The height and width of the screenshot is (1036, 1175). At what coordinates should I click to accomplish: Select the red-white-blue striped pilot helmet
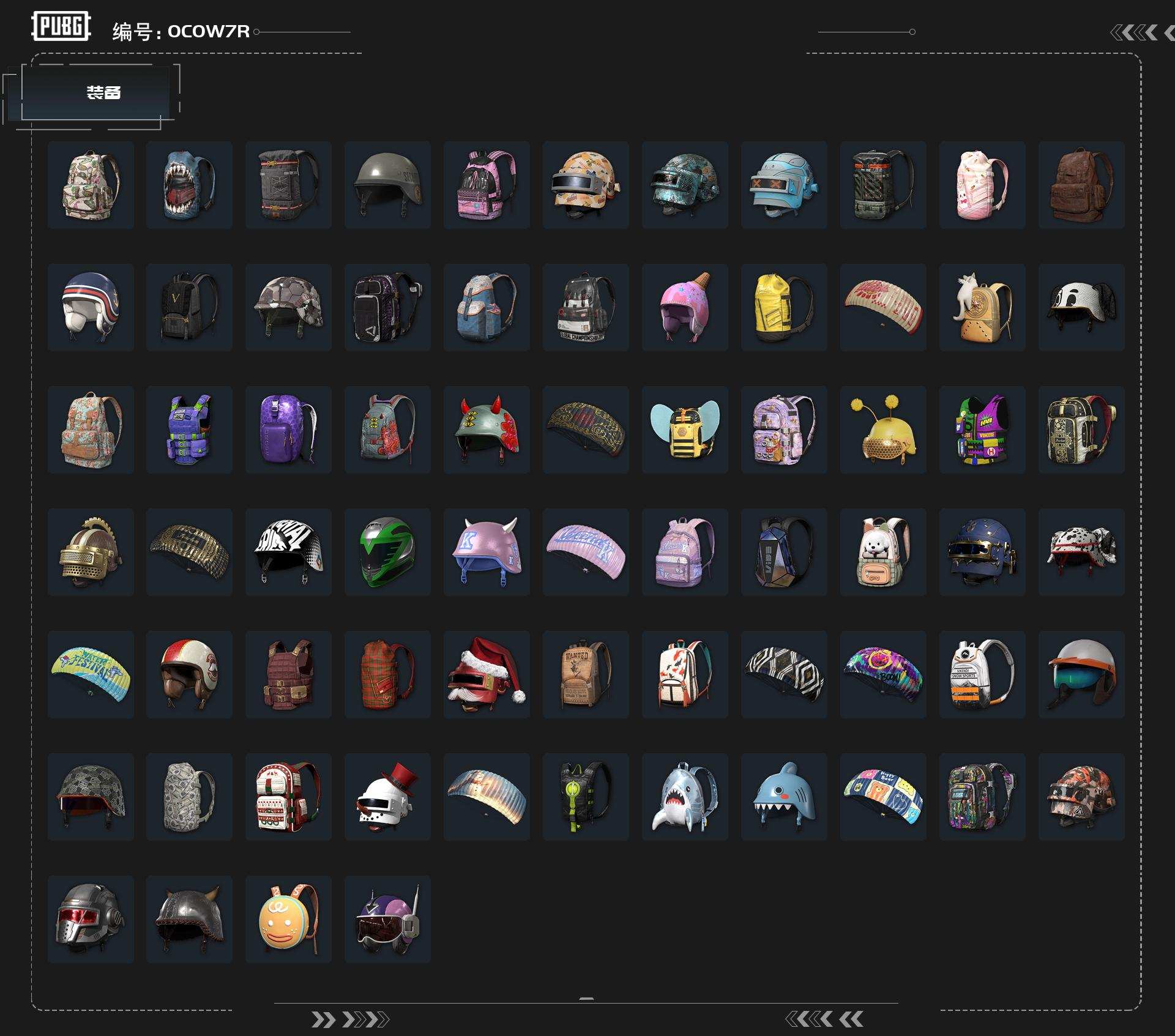click(x=91, y=307)
